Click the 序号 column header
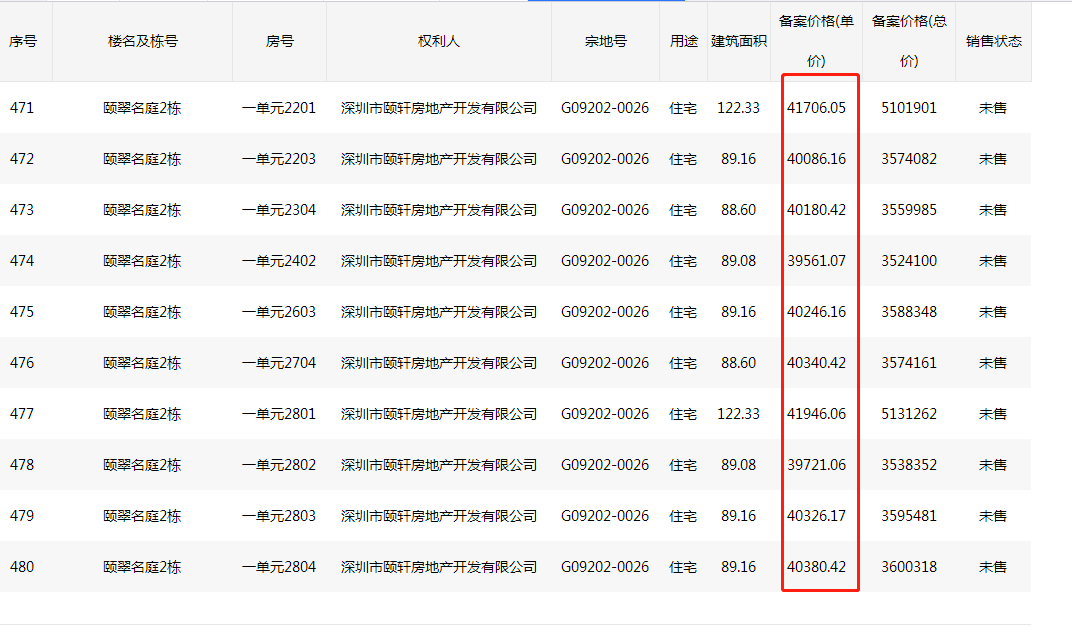 (23, 41)
